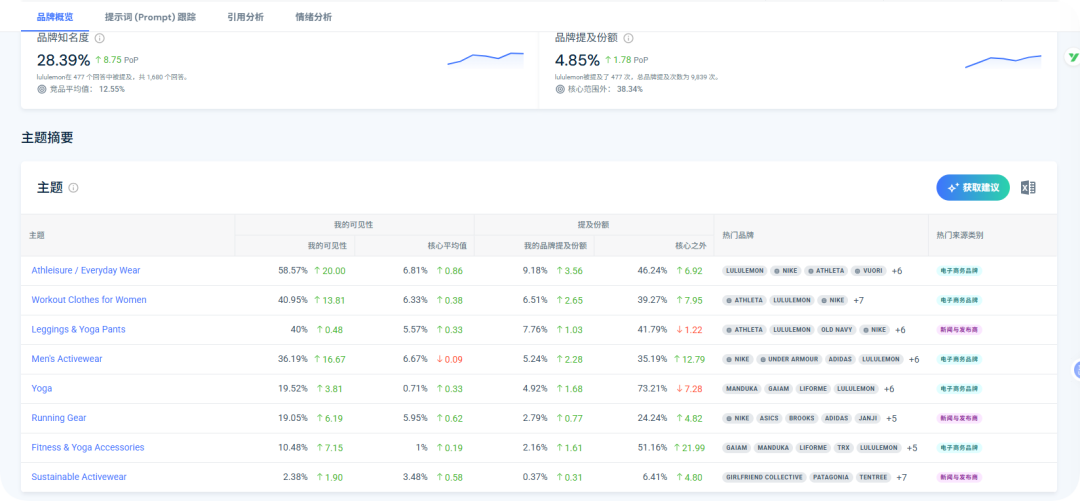The height and width of the screenshot is (501, 1080).
Task: Click the GIRLFRIEND COLLECTIVE brand tag
Action: pos(764,478)
